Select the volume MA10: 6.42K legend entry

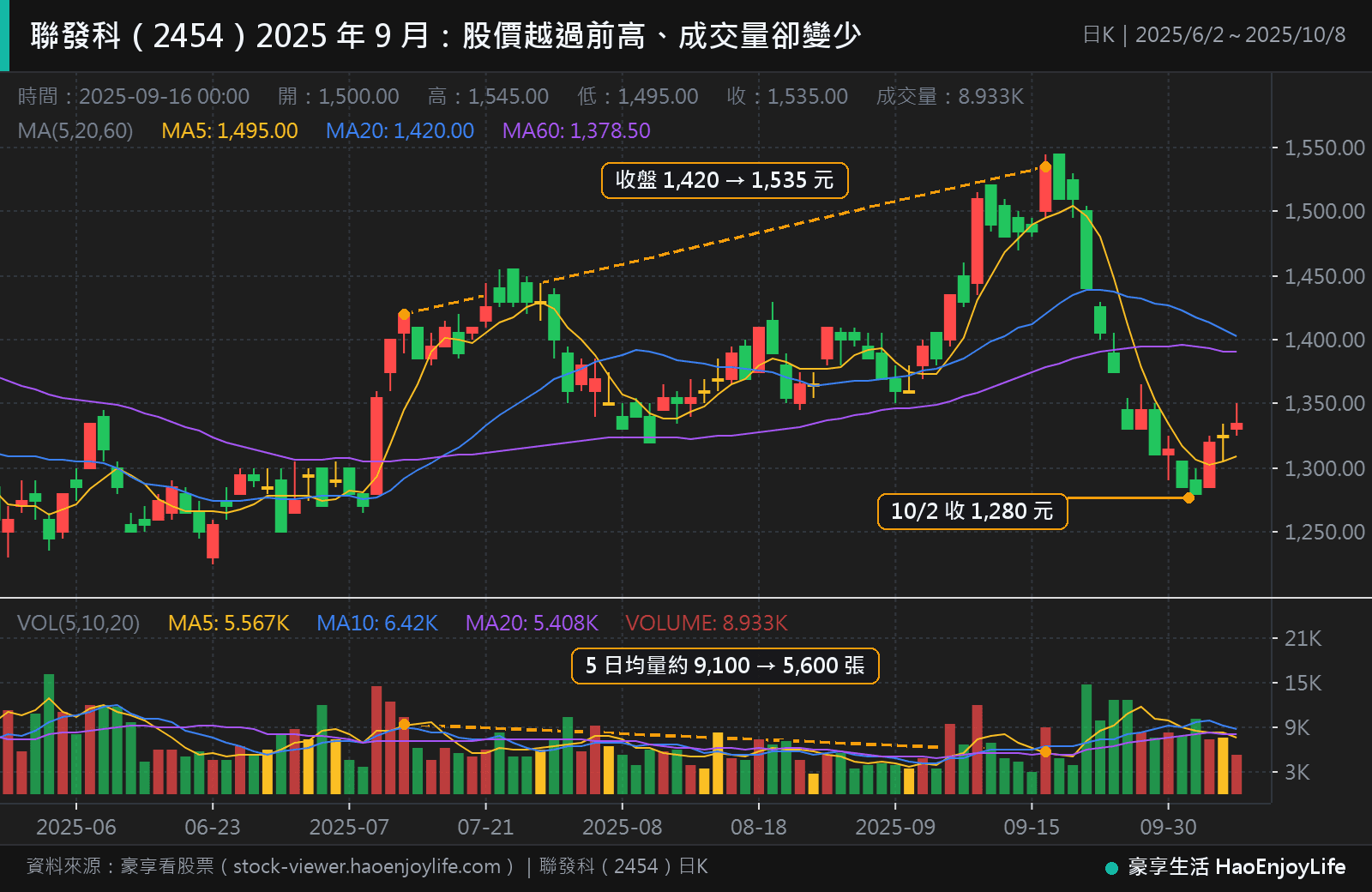coord(377,623)
